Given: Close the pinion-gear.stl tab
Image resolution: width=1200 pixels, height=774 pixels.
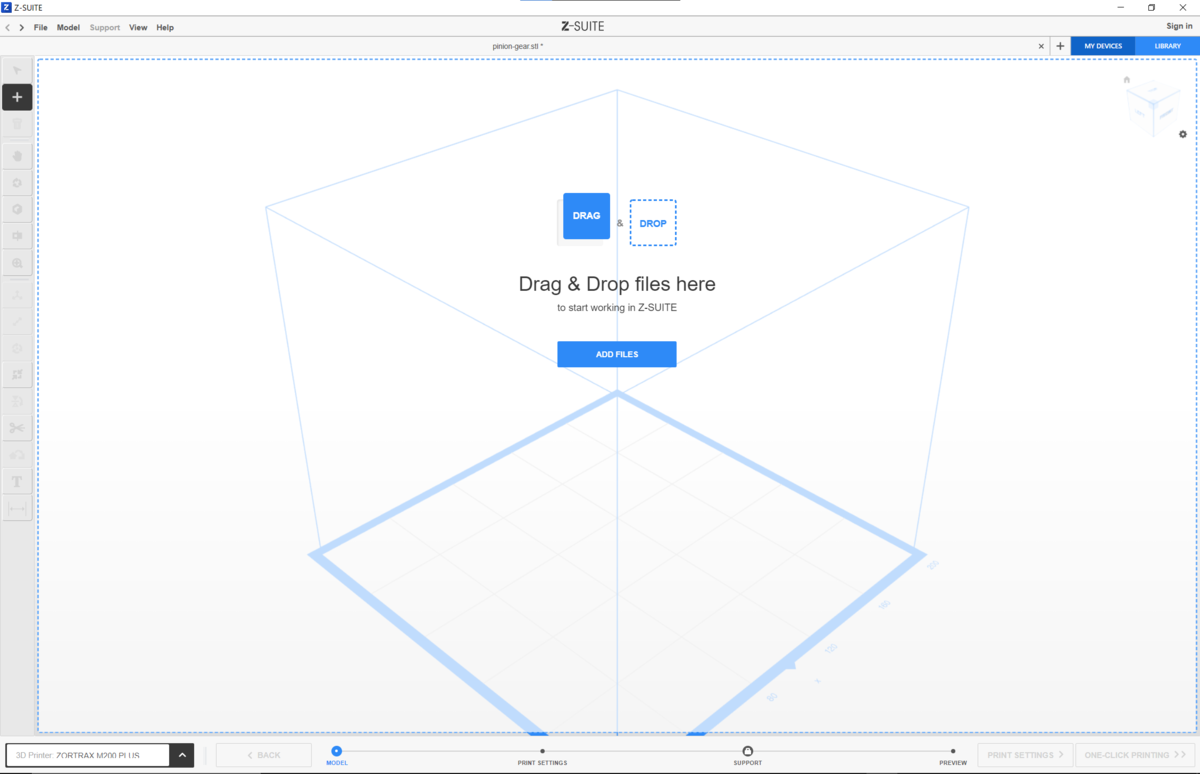Looking at the screenshot, I should click(1041, 46).
